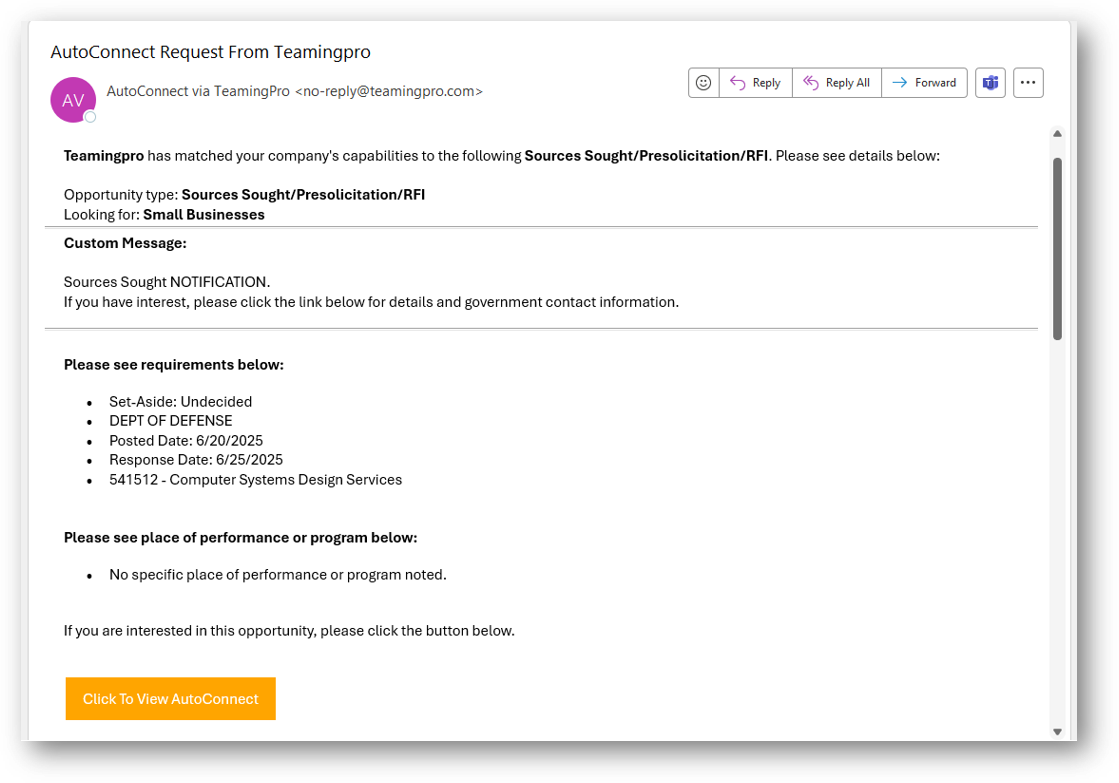Click the place of performance or program heading
This screenshot has height=783, width=1119.
coord(240,537)
